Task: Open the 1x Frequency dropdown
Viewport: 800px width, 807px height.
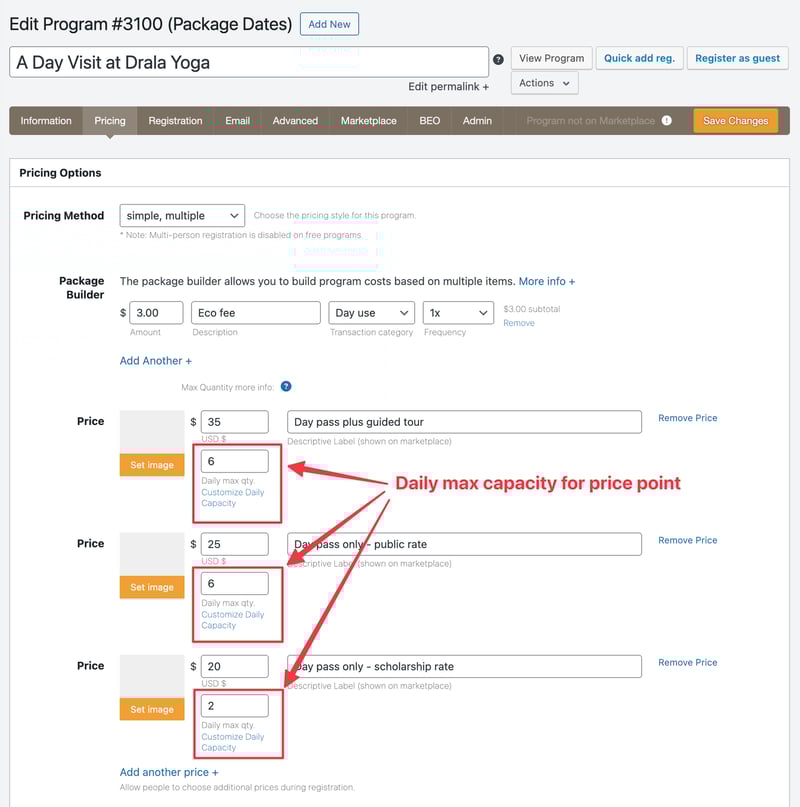Action: [x=458, y=313]
